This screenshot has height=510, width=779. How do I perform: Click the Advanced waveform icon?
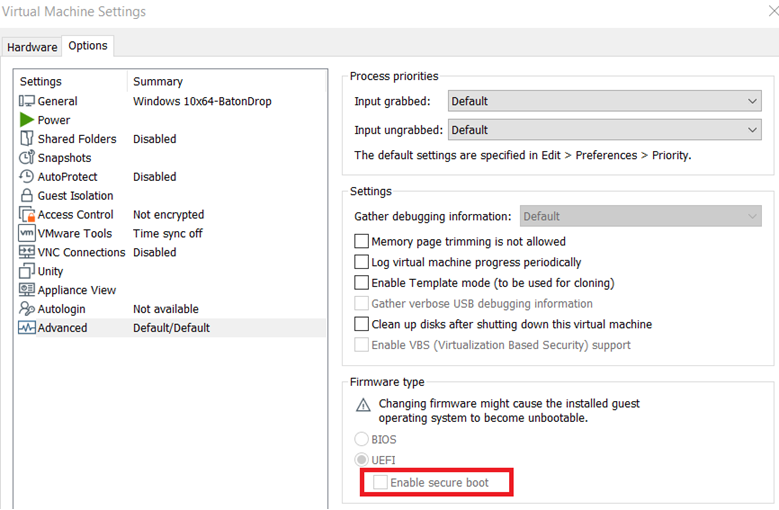[27, 328]
